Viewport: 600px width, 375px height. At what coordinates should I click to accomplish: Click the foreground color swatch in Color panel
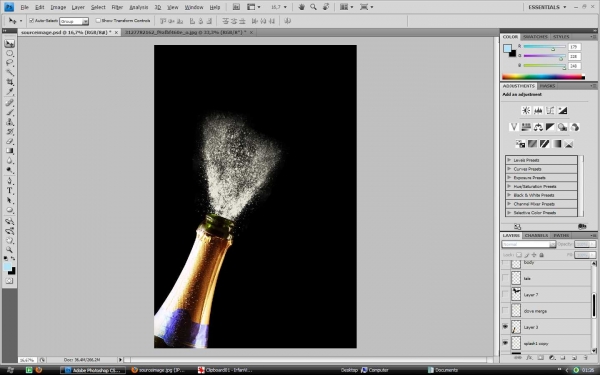pyautogui.click(x=507, y=49)
